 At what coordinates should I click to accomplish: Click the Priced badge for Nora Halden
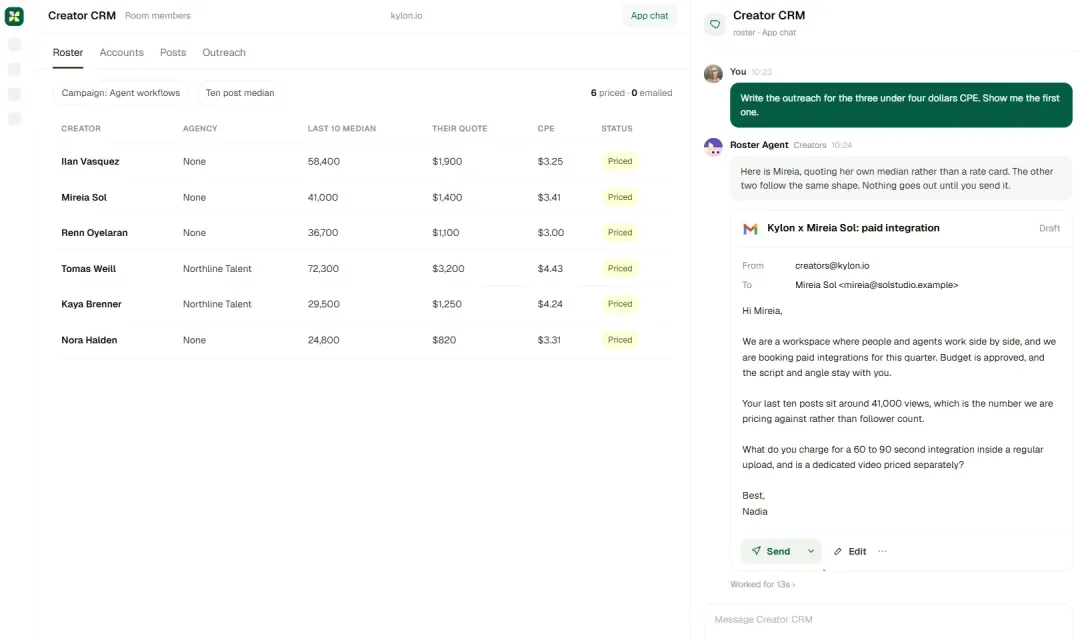[620, 340]
